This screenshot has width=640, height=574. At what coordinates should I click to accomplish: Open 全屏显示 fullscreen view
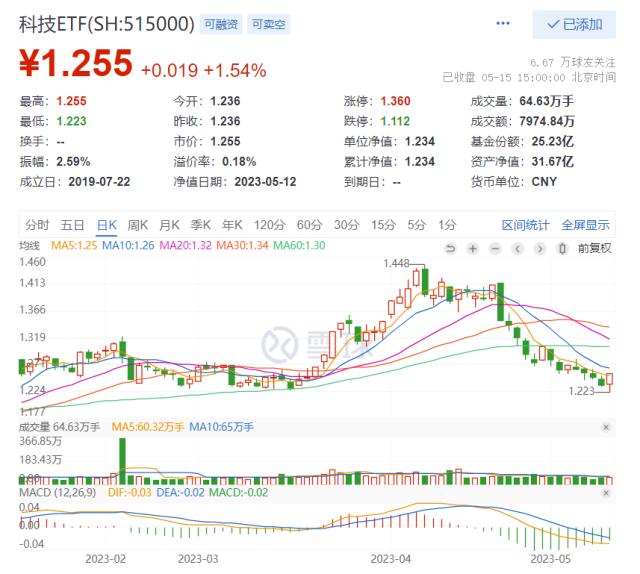[x=585, y=225]
